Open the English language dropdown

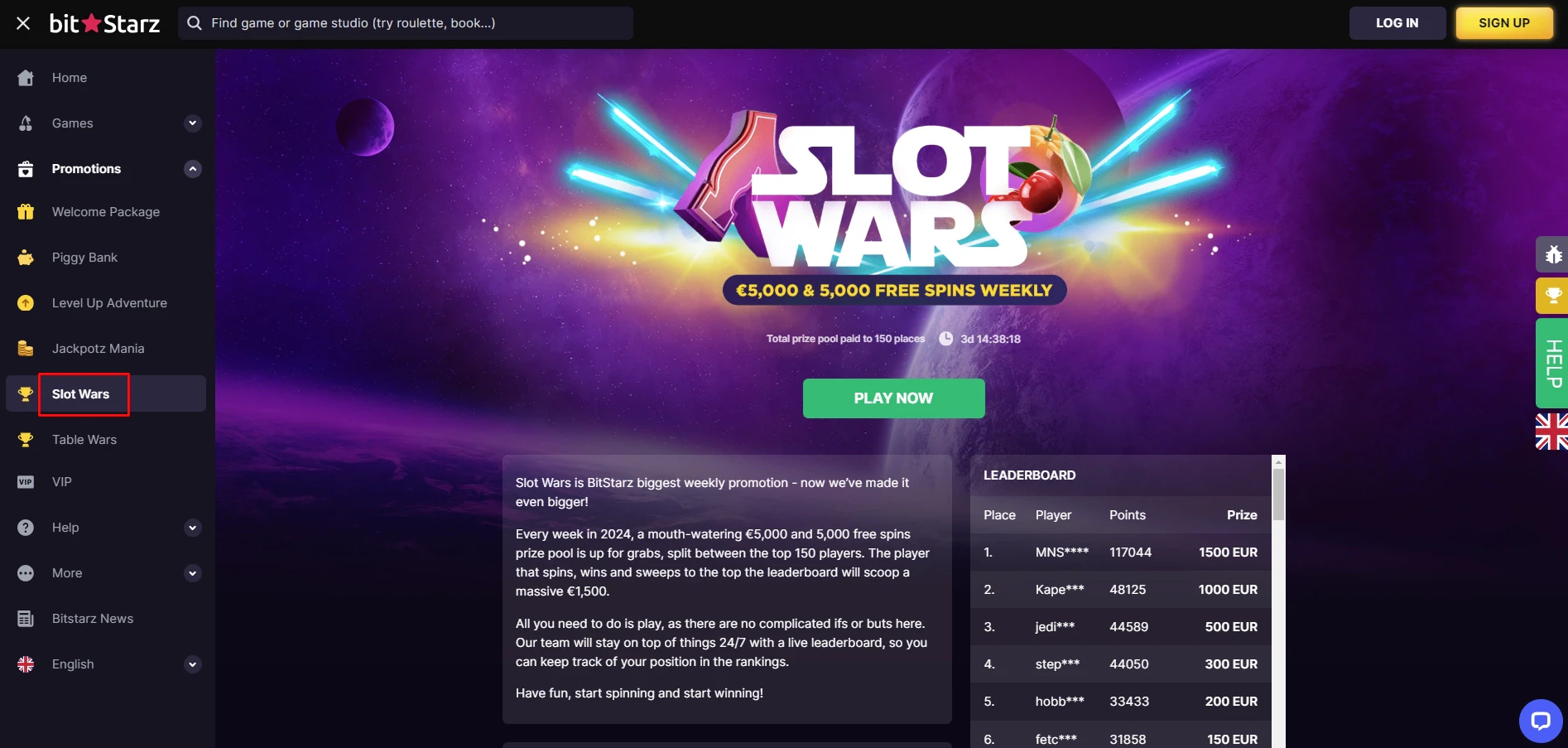pos(193,664)
